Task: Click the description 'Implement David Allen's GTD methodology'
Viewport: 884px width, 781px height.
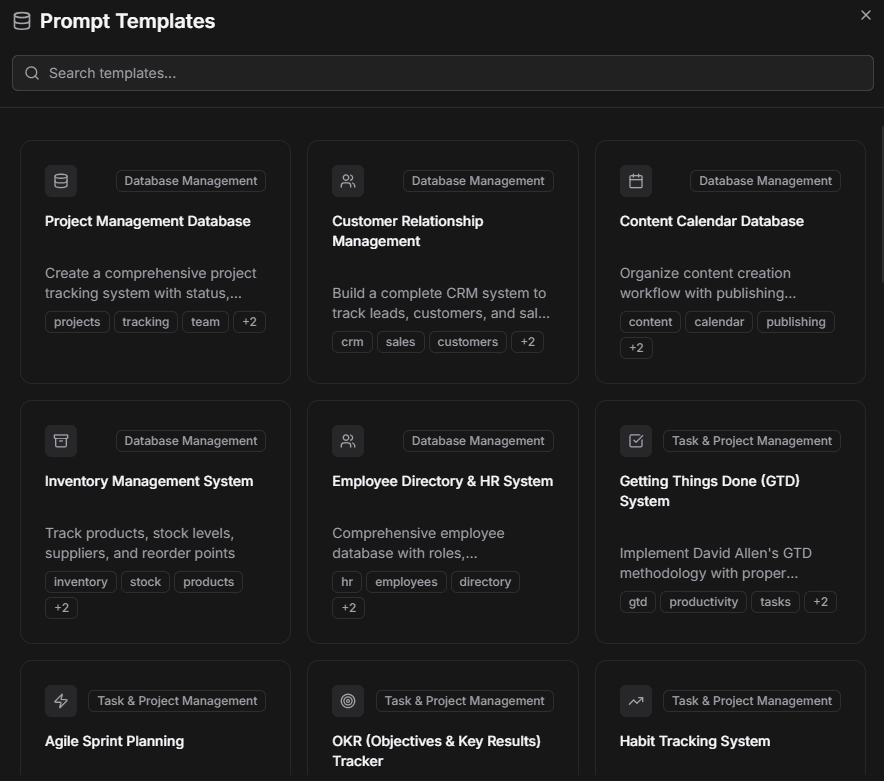Action: (715, 563)
